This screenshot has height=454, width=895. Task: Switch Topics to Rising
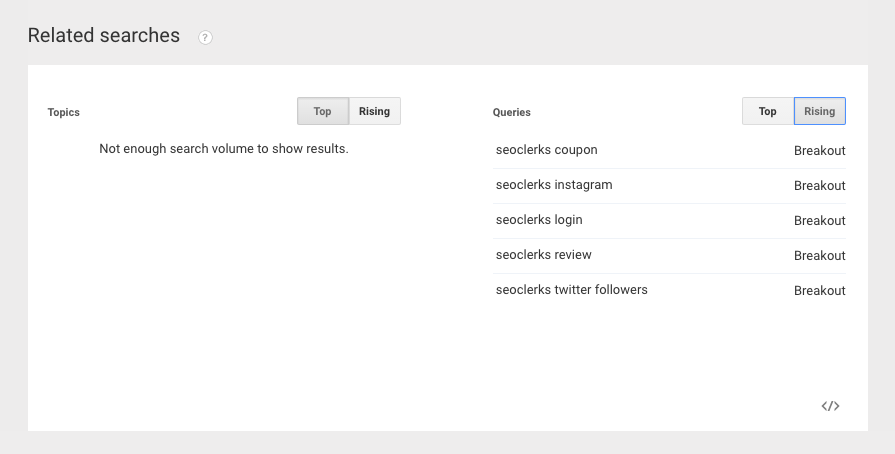coord(375,111)
